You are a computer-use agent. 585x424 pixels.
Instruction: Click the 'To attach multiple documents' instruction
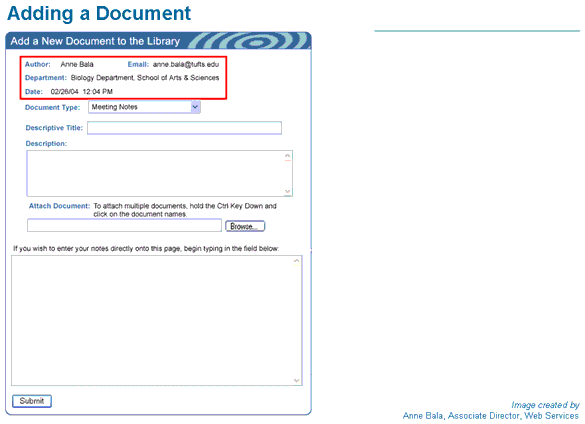(185, 210)
